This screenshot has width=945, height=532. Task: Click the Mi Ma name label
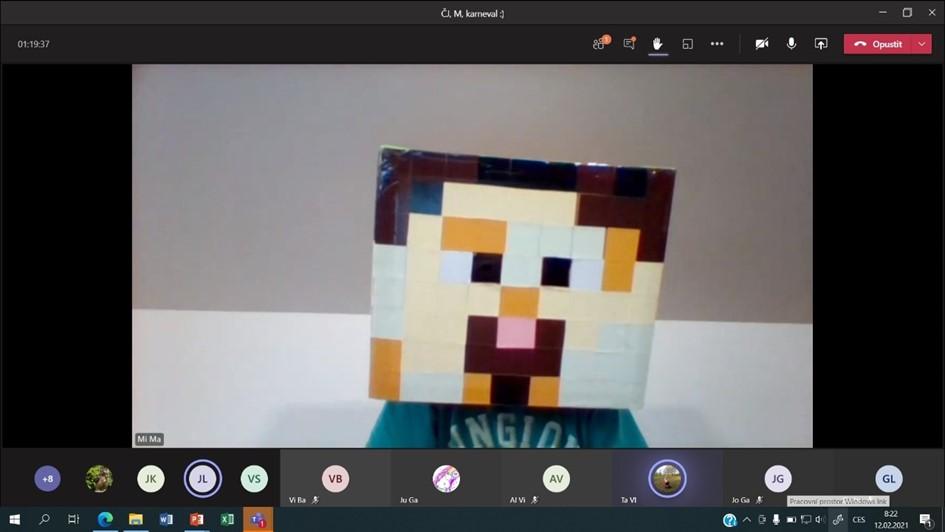pyautogui.click(x=149, y=439)
